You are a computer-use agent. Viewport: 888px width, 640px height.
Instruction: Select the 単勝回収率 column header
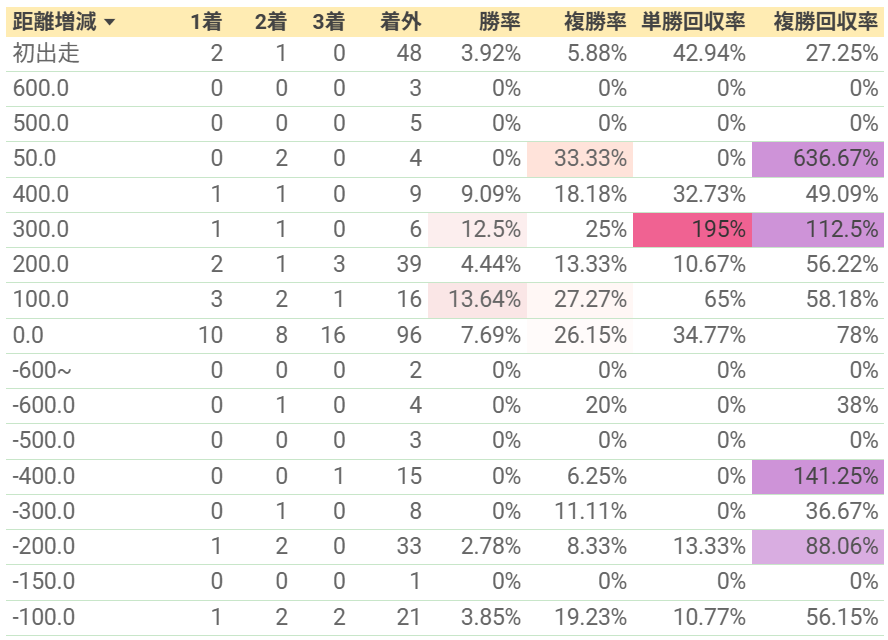[693, 22]
